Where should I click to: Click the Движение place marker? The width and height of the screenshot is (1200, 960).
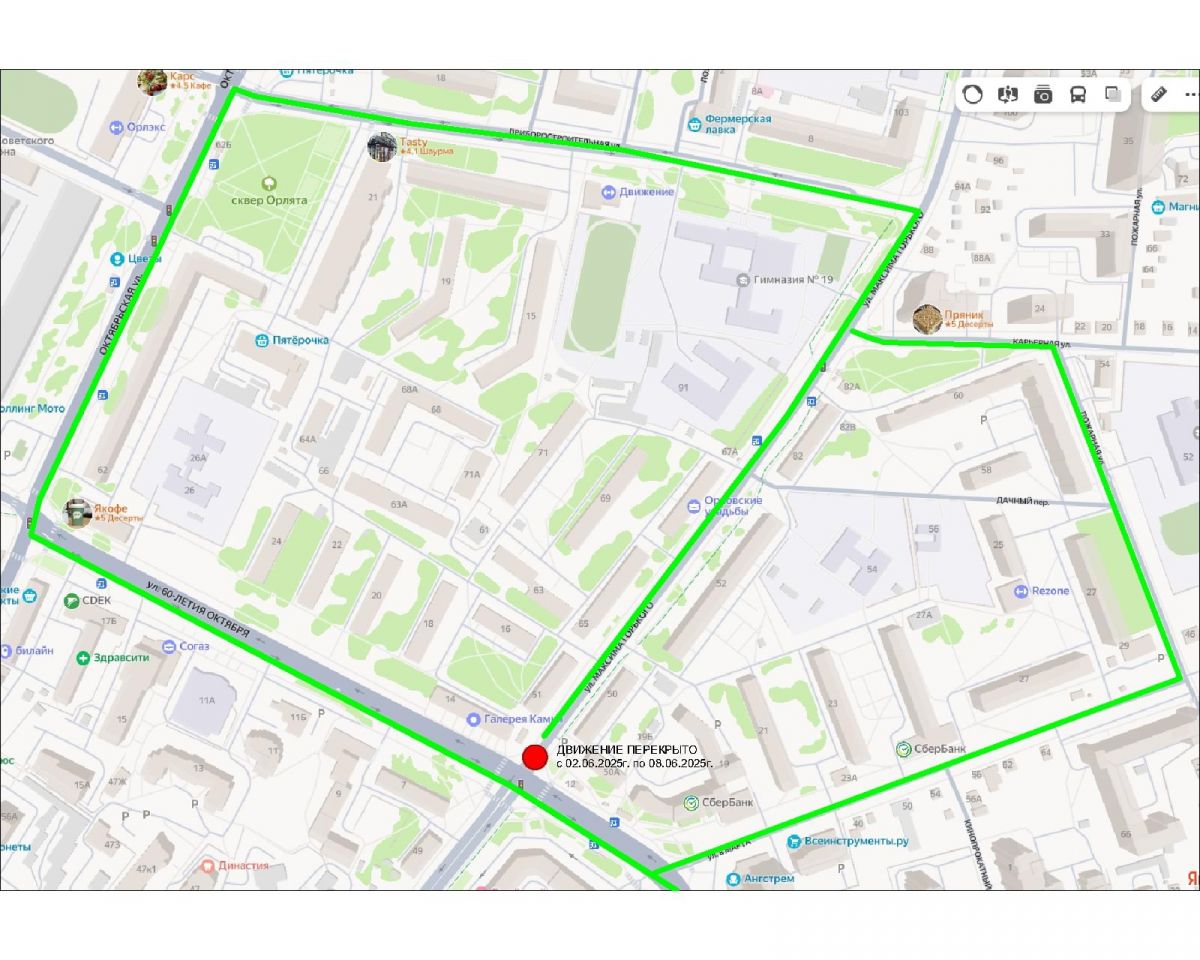click(x=608, y=191)
